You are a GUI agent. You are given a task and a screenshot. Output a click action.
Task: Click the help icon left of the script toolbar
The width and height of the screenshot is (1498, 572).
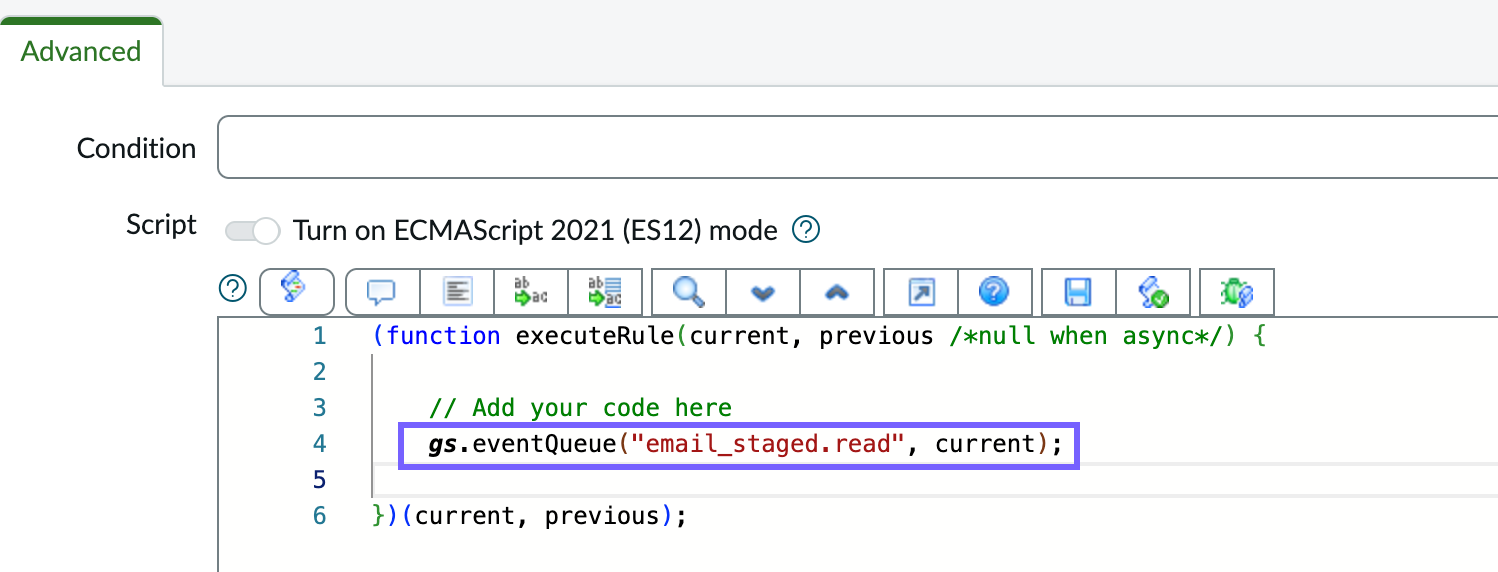[x=232, y=290]
